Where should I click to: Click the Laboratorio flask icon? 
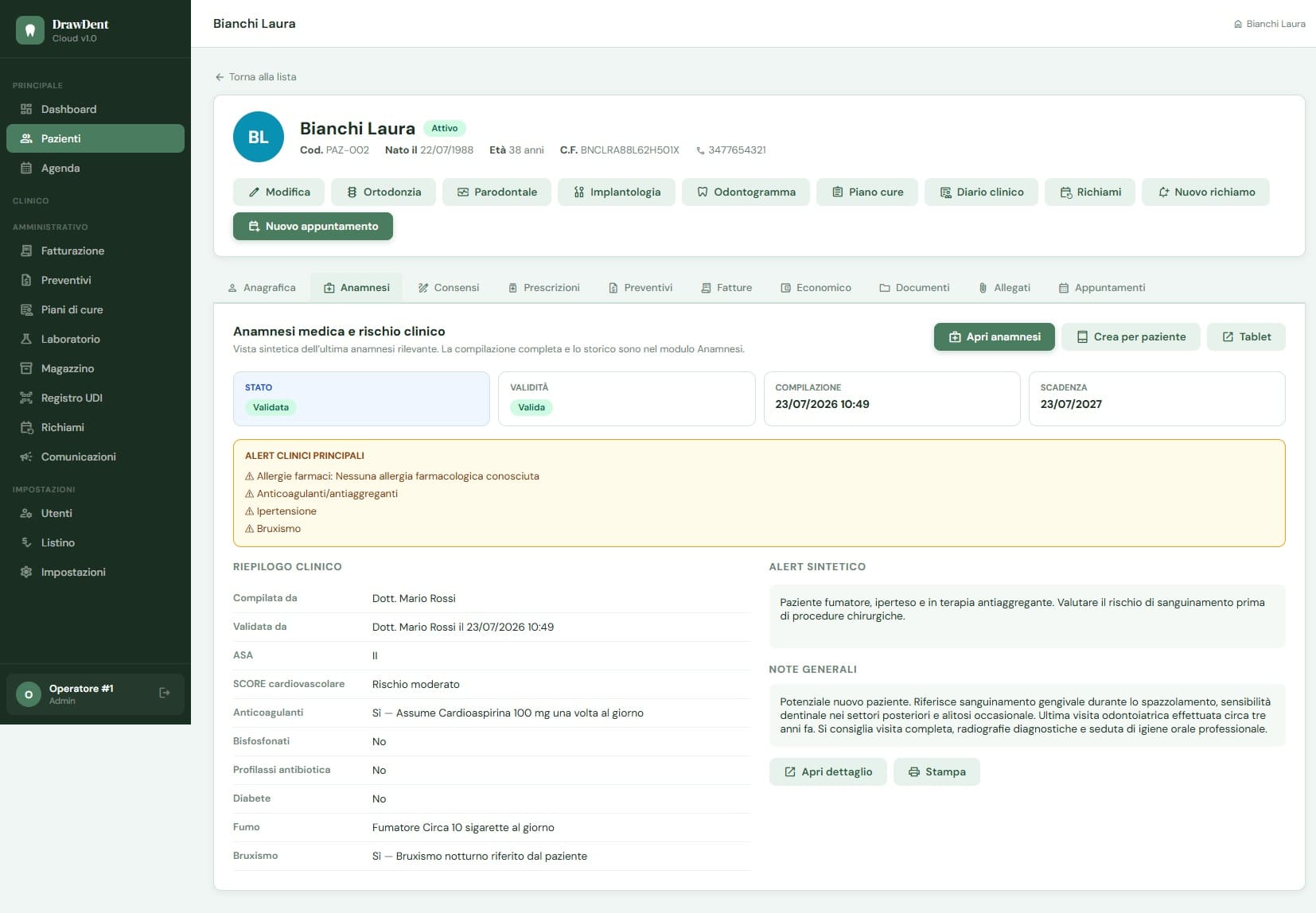pos(26,339)
